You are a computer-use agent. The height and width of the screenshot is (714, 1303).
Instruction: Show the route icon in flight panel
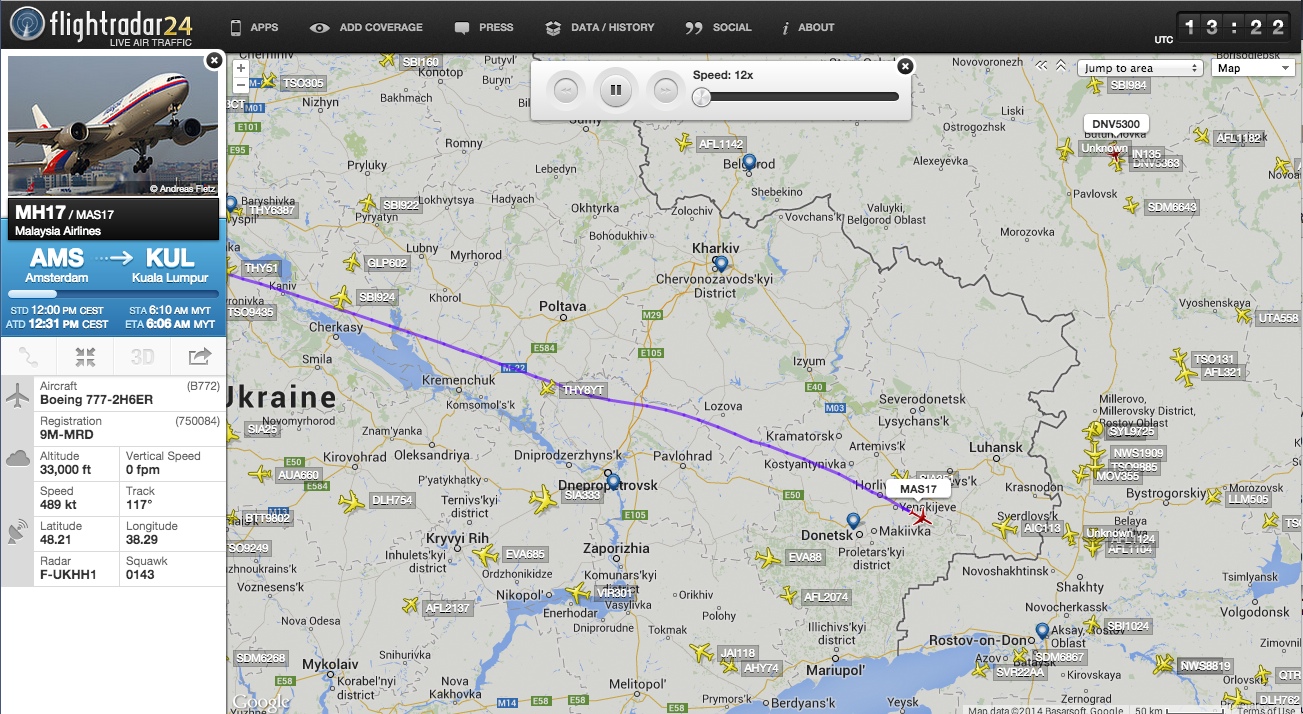pos(29,356)
